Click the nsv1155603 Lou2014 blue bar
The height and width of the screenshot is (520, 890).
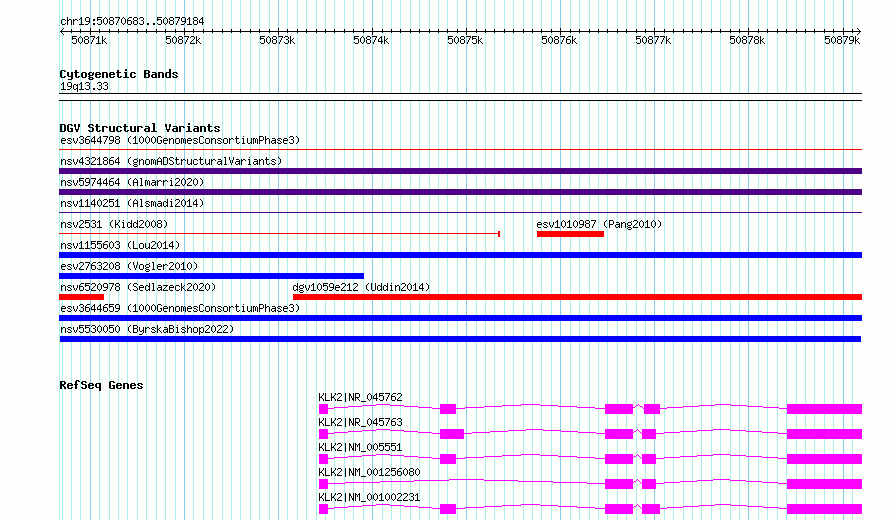(460, 255)
